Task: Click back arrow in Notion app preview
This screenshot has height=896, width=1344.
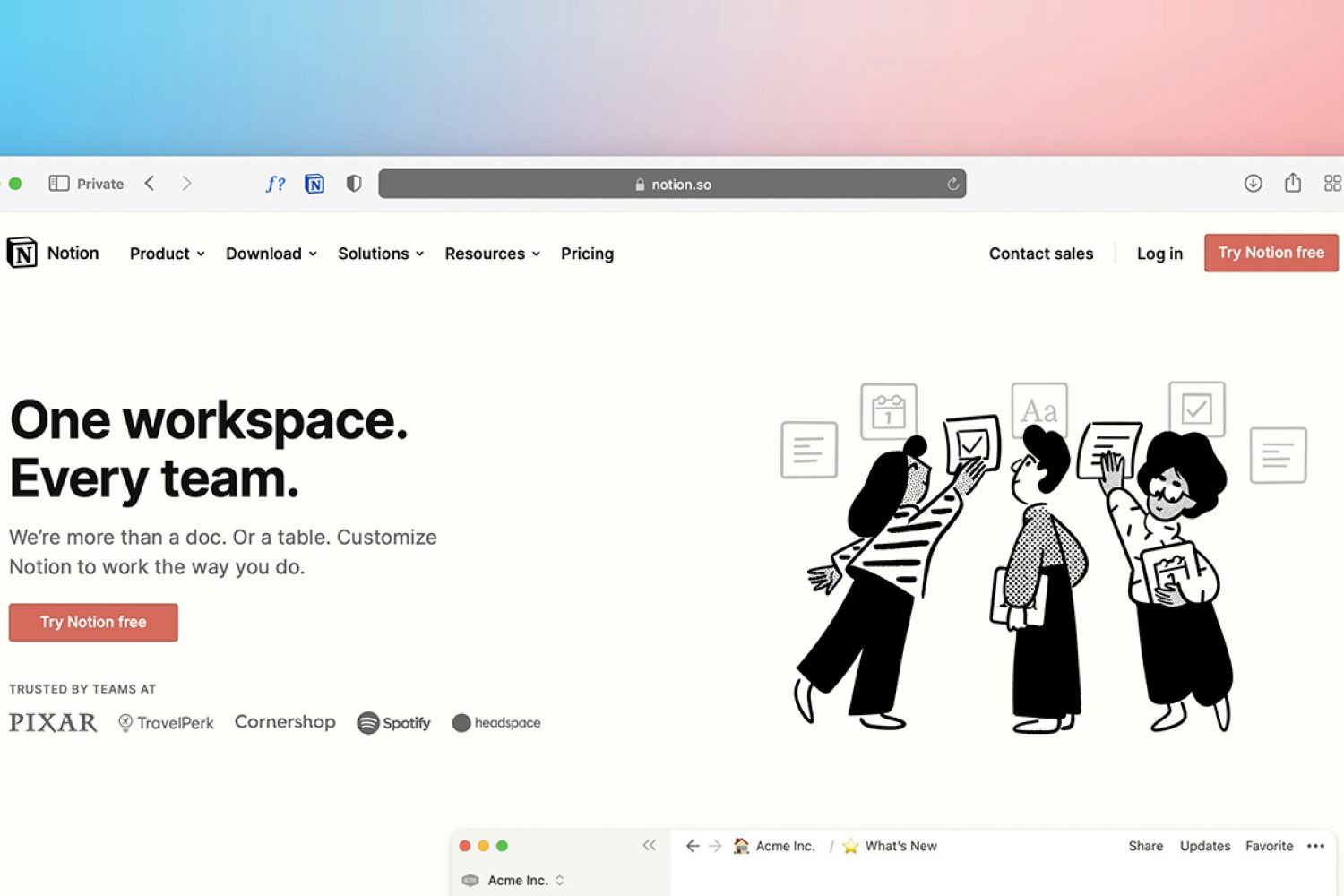Action: 693,846
